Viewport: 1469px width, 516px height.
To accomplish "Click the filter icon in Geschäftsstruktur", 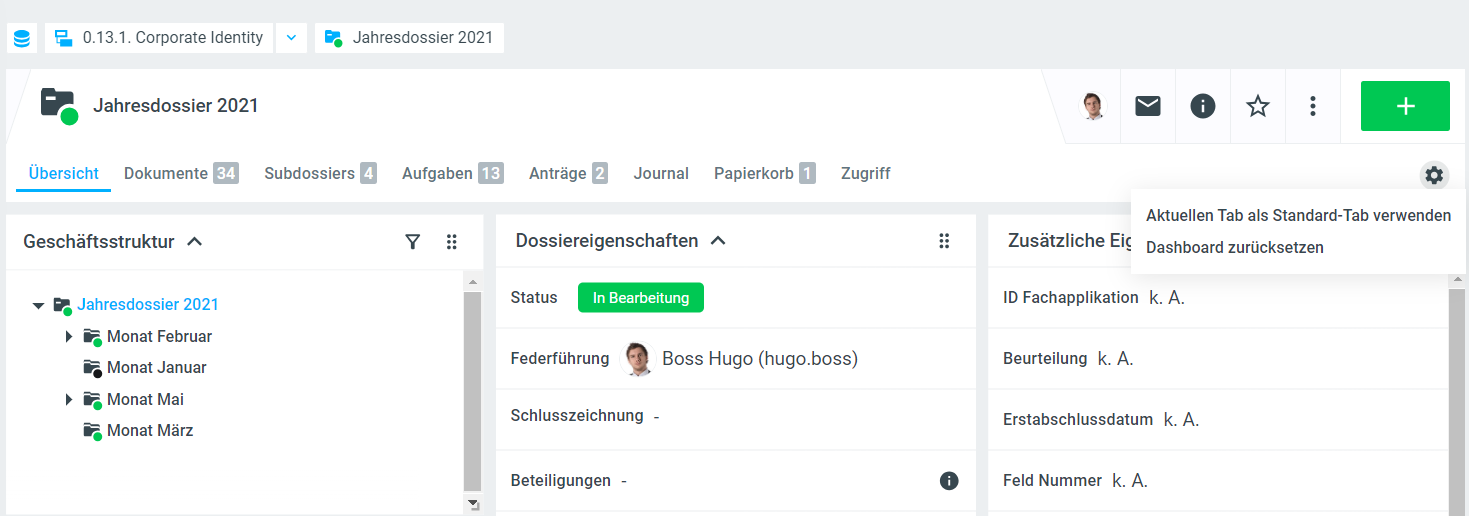I will point(412,241).
